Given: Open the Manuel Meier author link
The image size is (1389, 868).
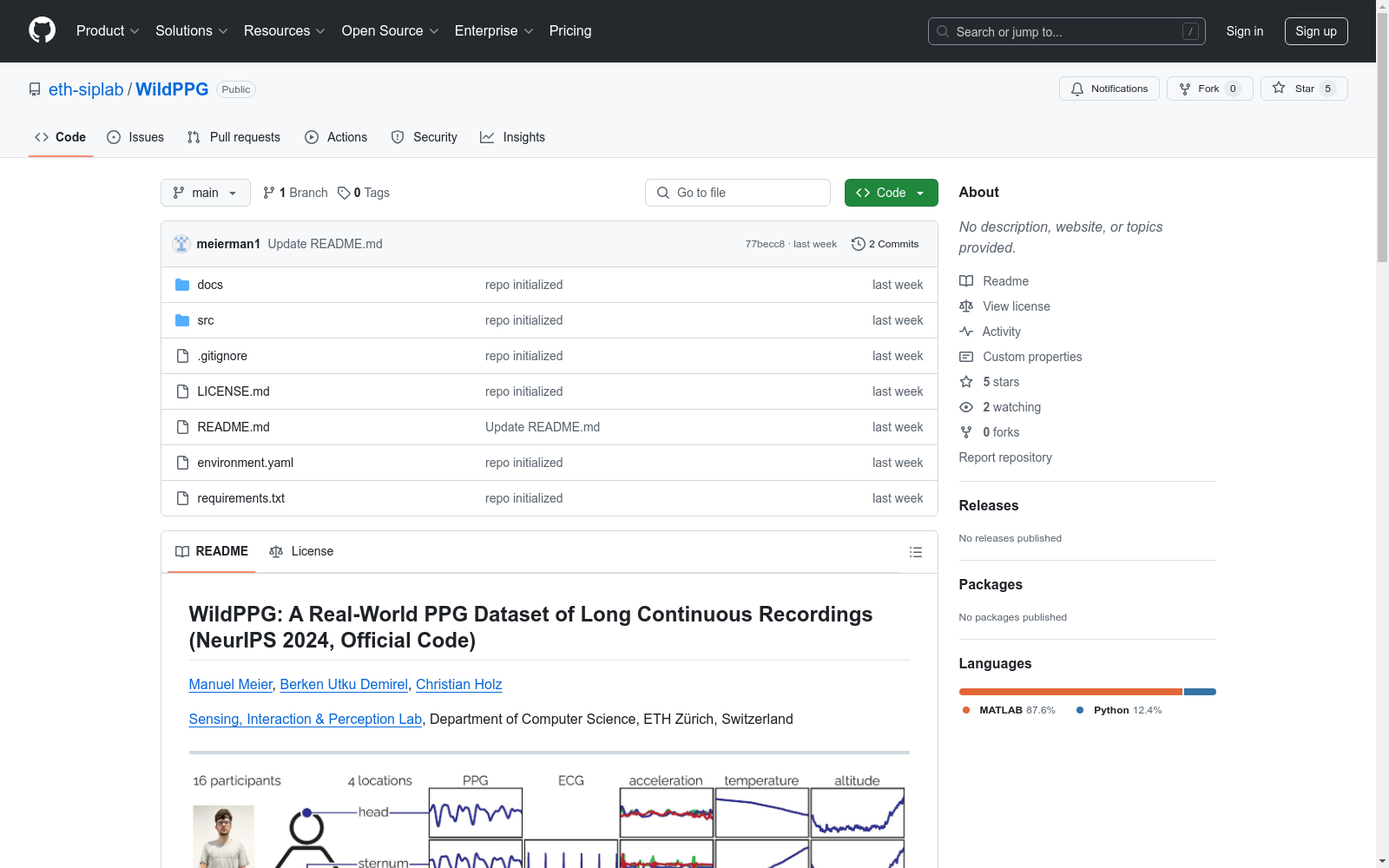Looking at the screenshot, I should (231, 684).
